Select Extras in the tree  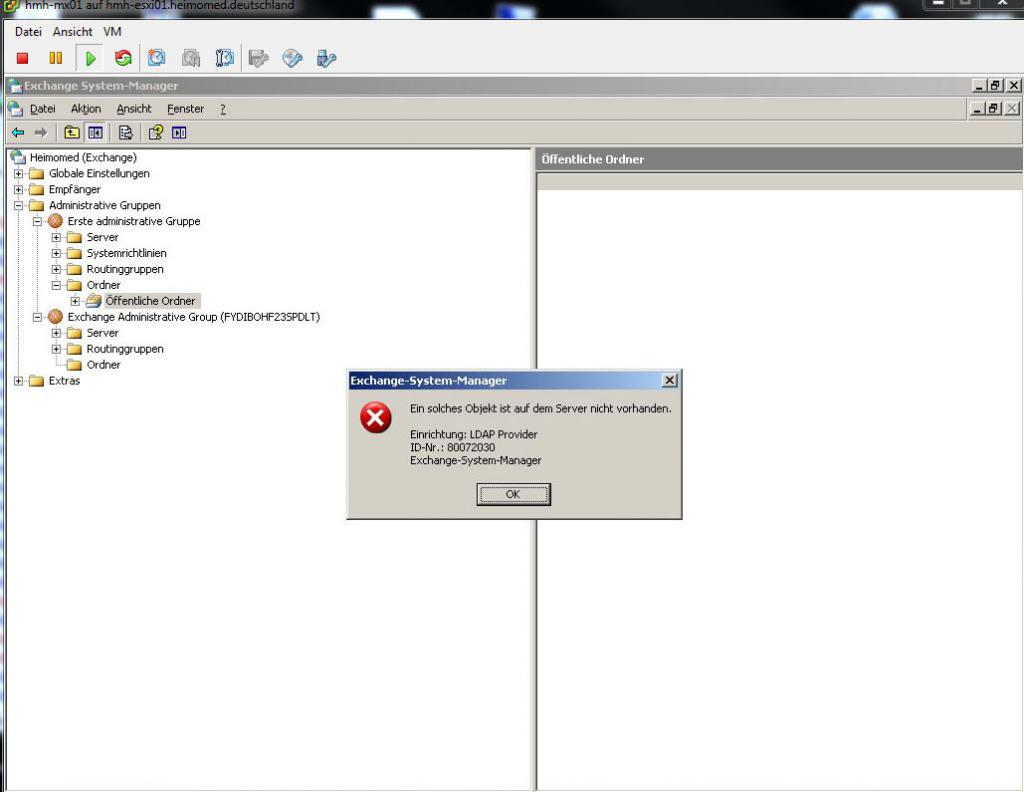point(64,381)
